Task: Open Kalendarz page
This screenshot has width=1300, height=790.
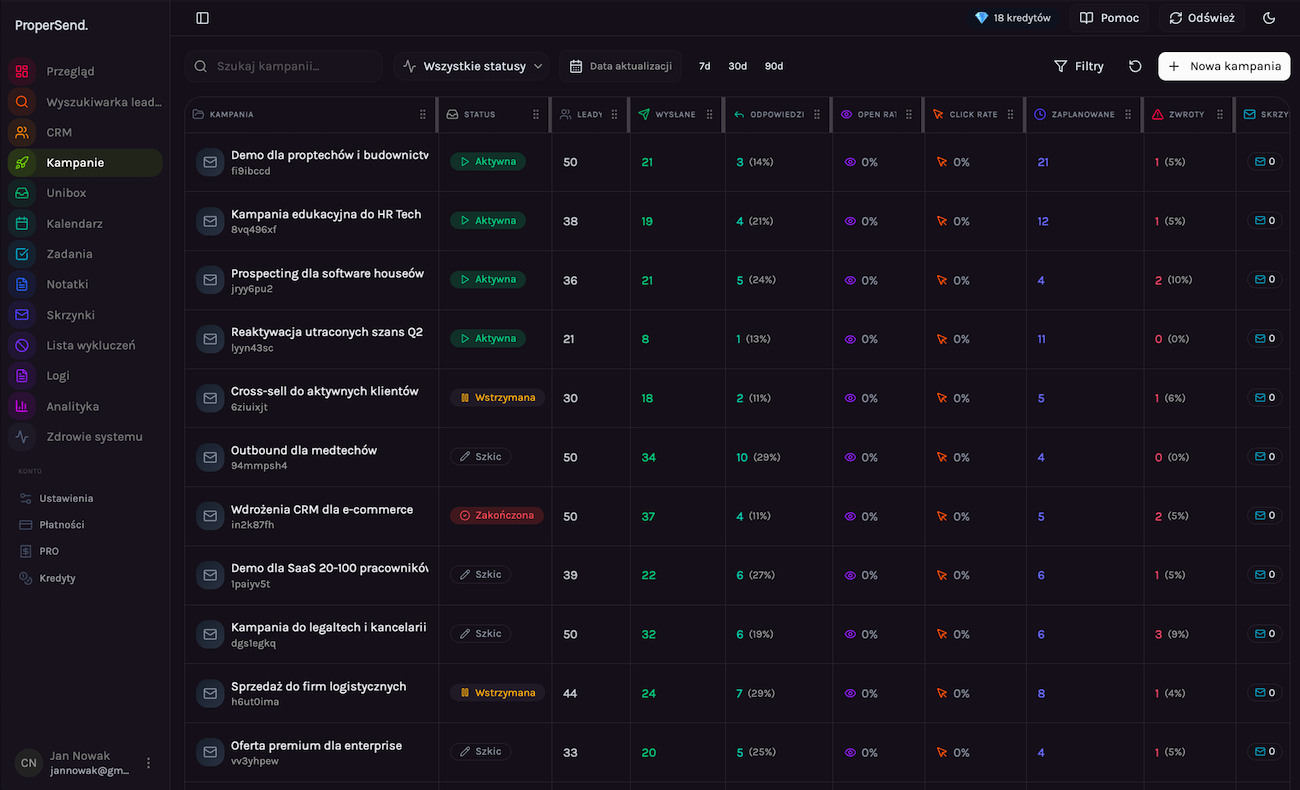Action: pos(84,224)
